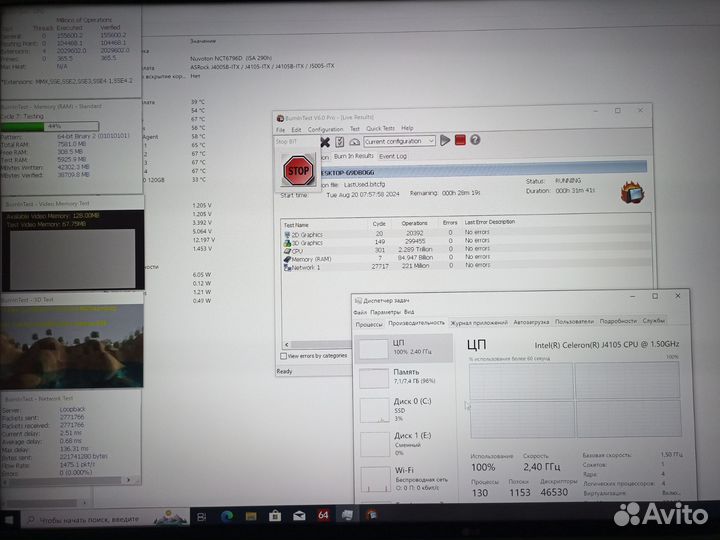Open the Configuration menu in BurnInTest

click(325, 129)
